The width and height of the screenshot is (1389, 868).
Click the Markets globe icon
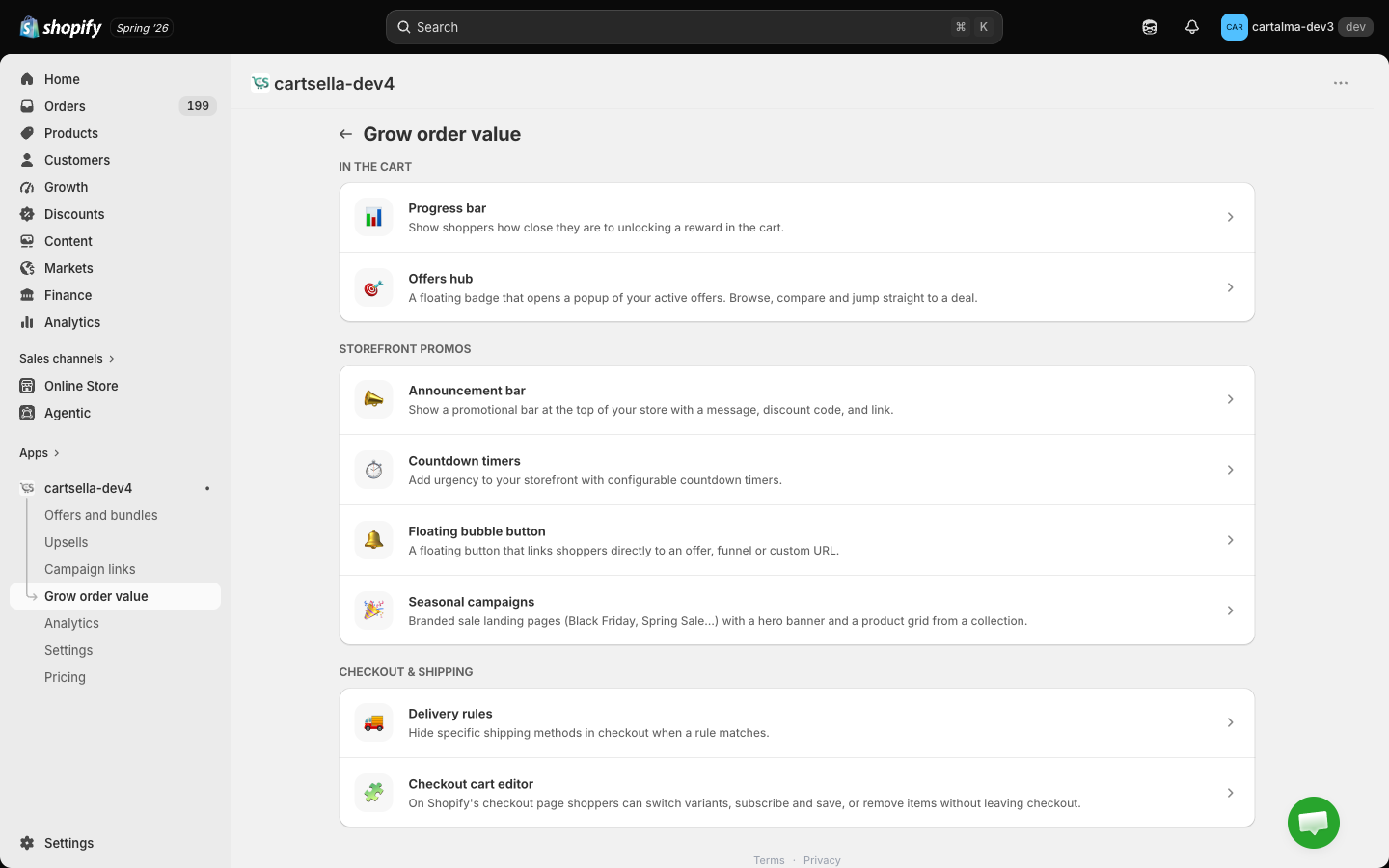(27, 268)
